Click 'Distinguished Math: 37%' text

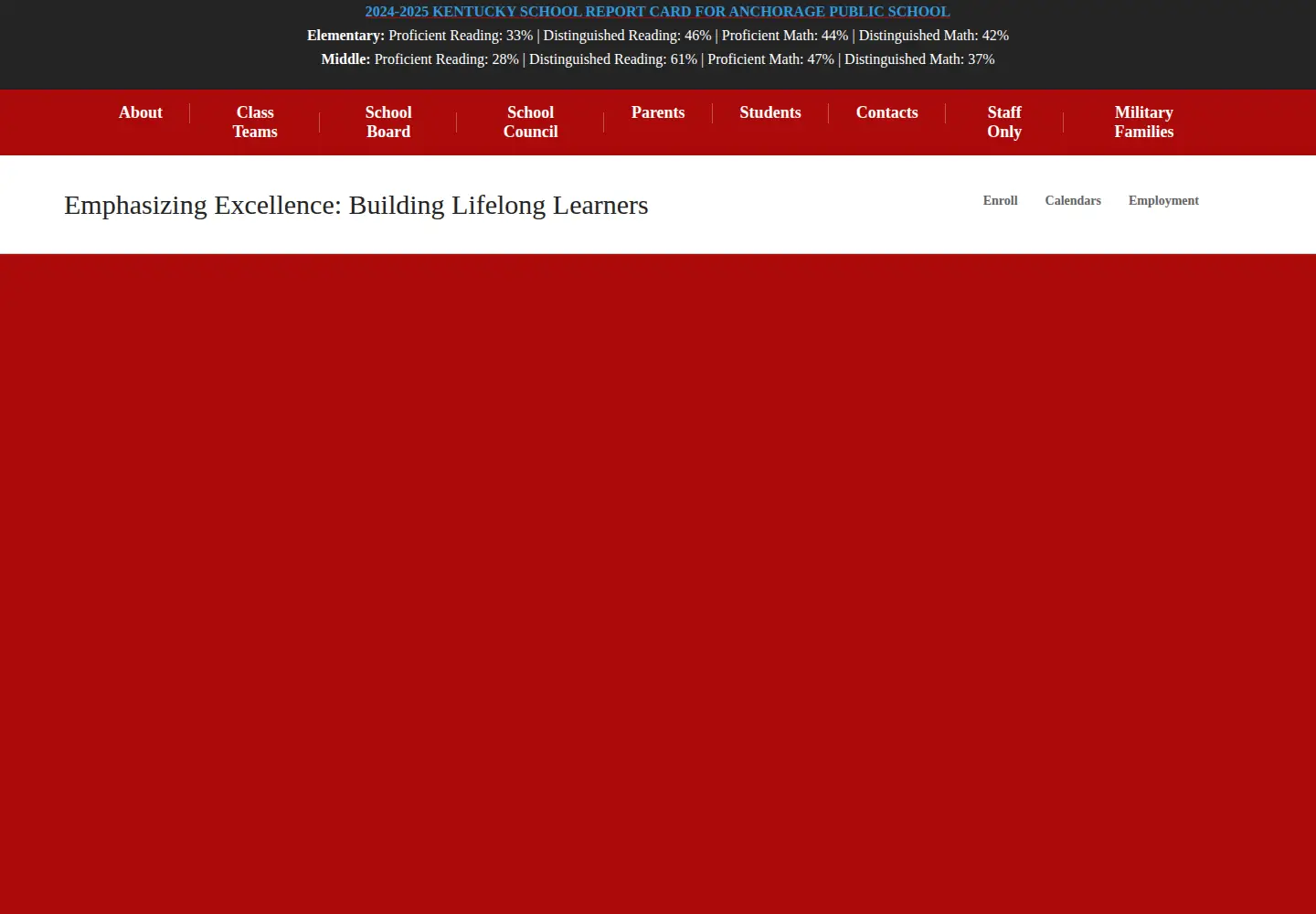pyautogui.click(x=919, y=59)
